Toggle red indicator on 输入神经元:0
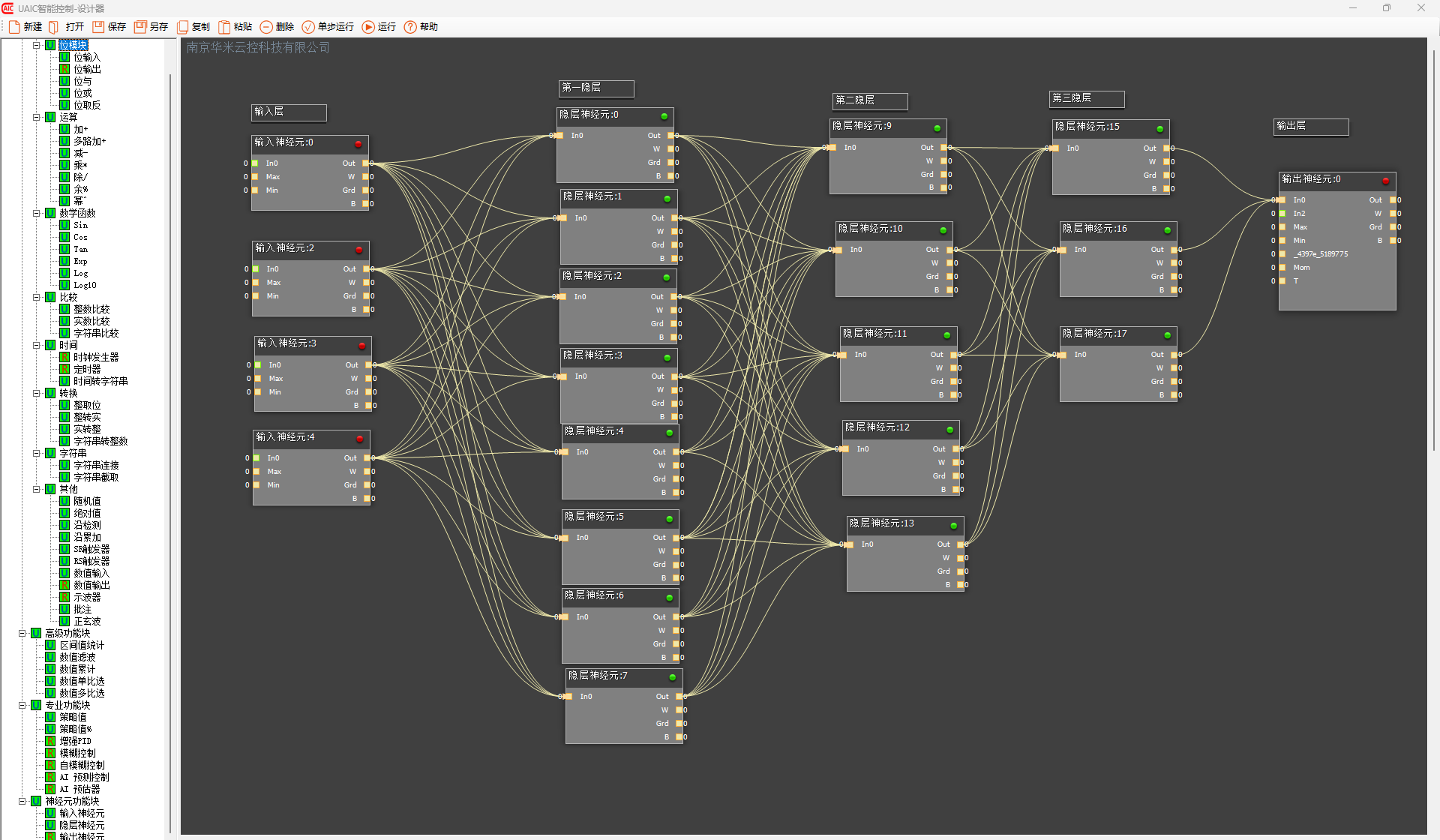The image size is (1440, 840). point(358,144)
